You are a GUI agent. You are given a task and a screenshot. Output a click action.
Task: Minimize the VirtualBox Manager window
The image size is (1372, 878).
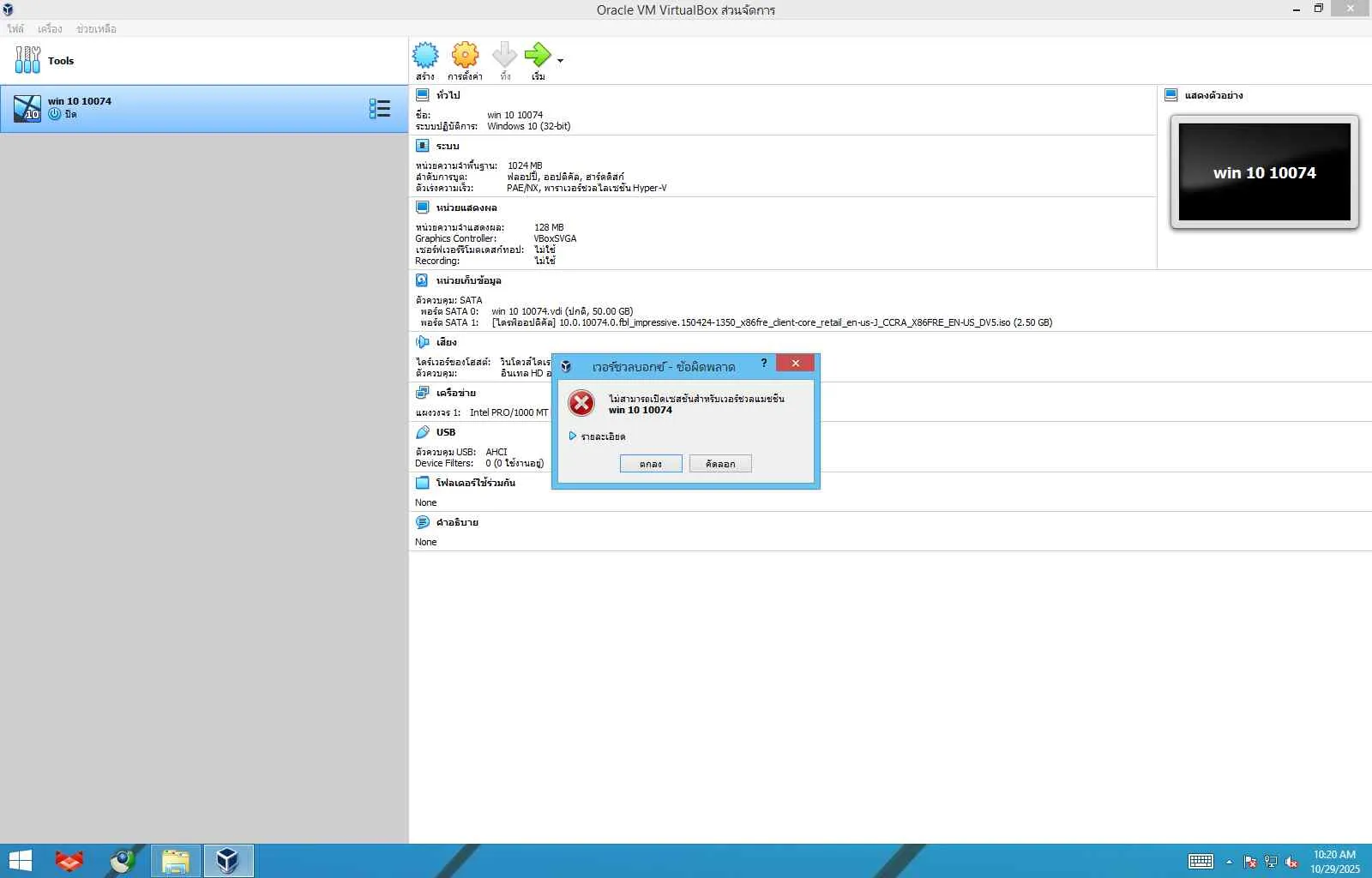1297,9
